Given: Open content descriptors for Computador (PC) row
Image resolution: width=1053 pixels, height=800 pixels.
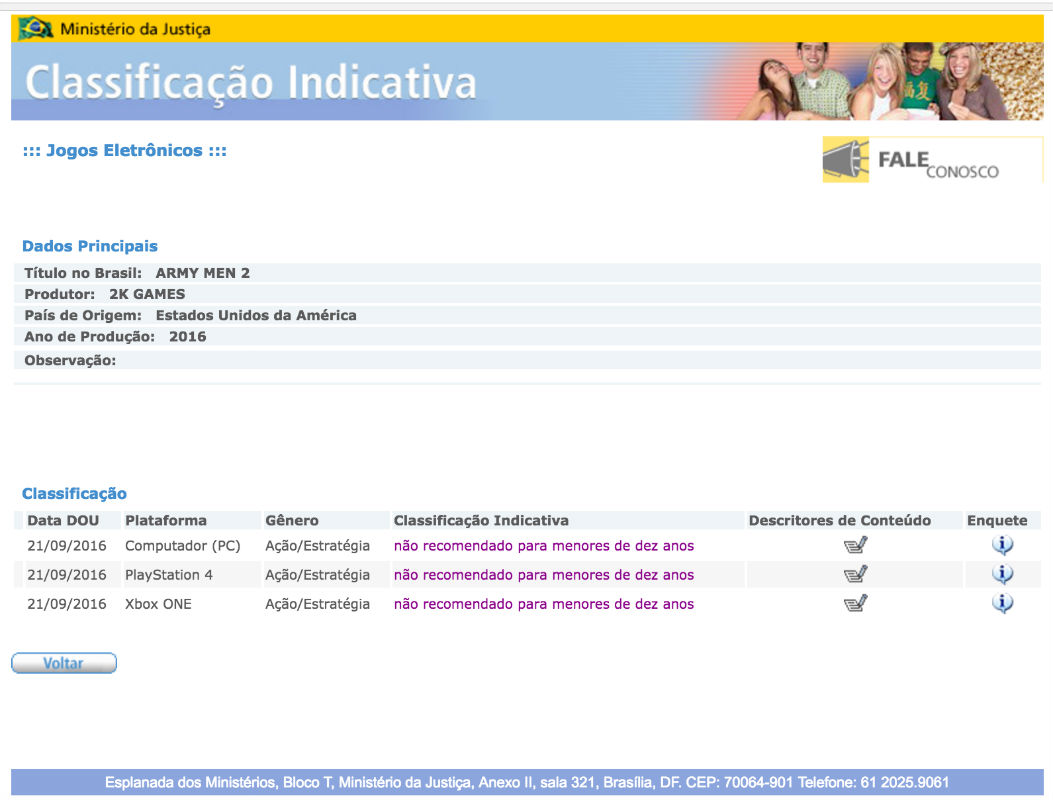Looking at the screenshot, I should [856, 545].
